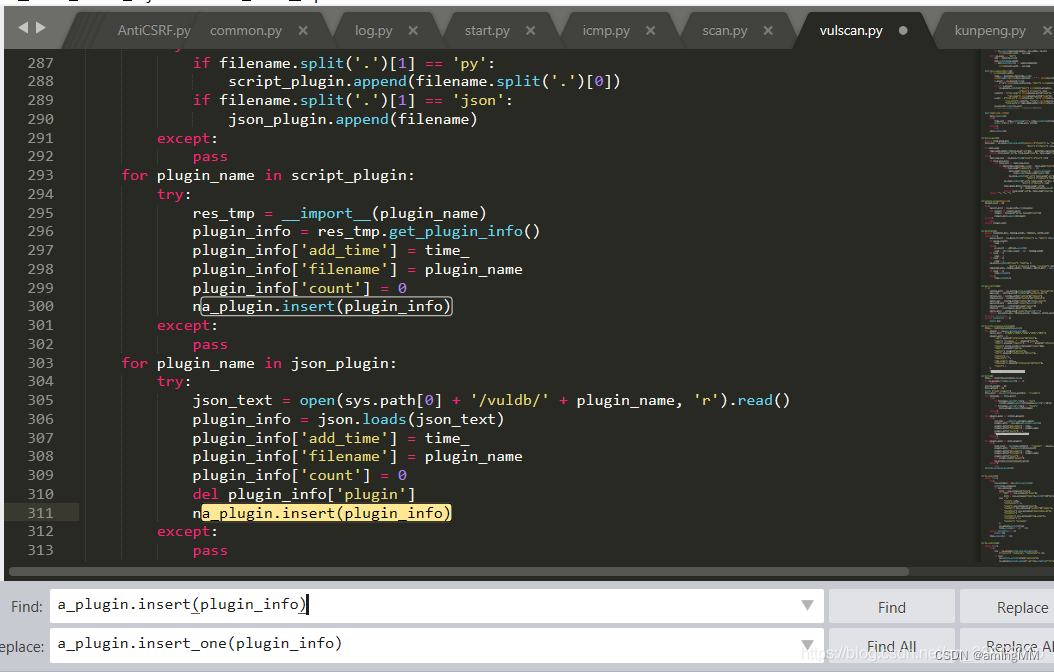The image size is (1054, 672).
Task: Click the highlighted match on line 311
Action: click(326, 513)
